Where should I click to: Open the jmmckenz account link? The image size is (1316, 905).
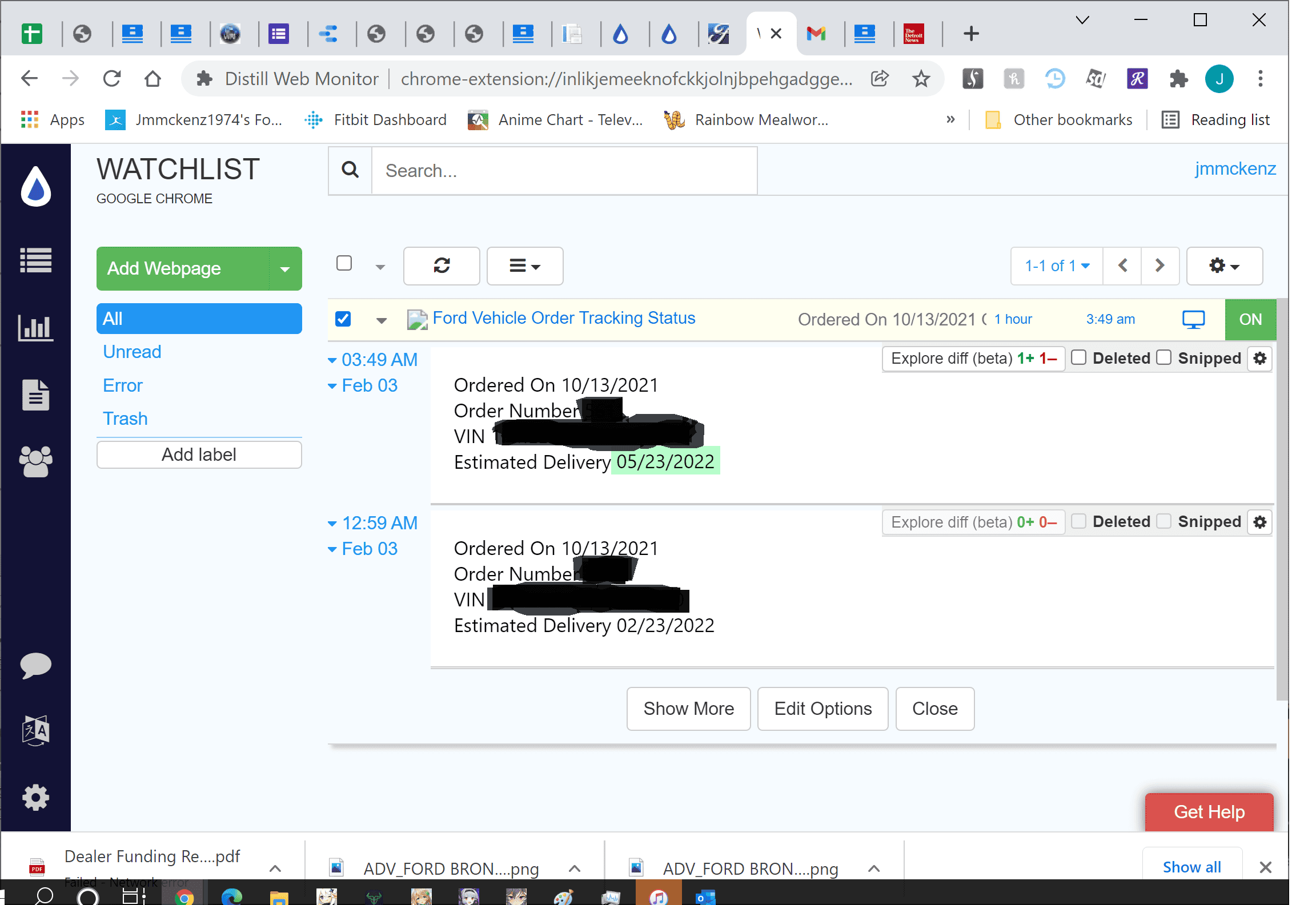[x=1235, y=168]
